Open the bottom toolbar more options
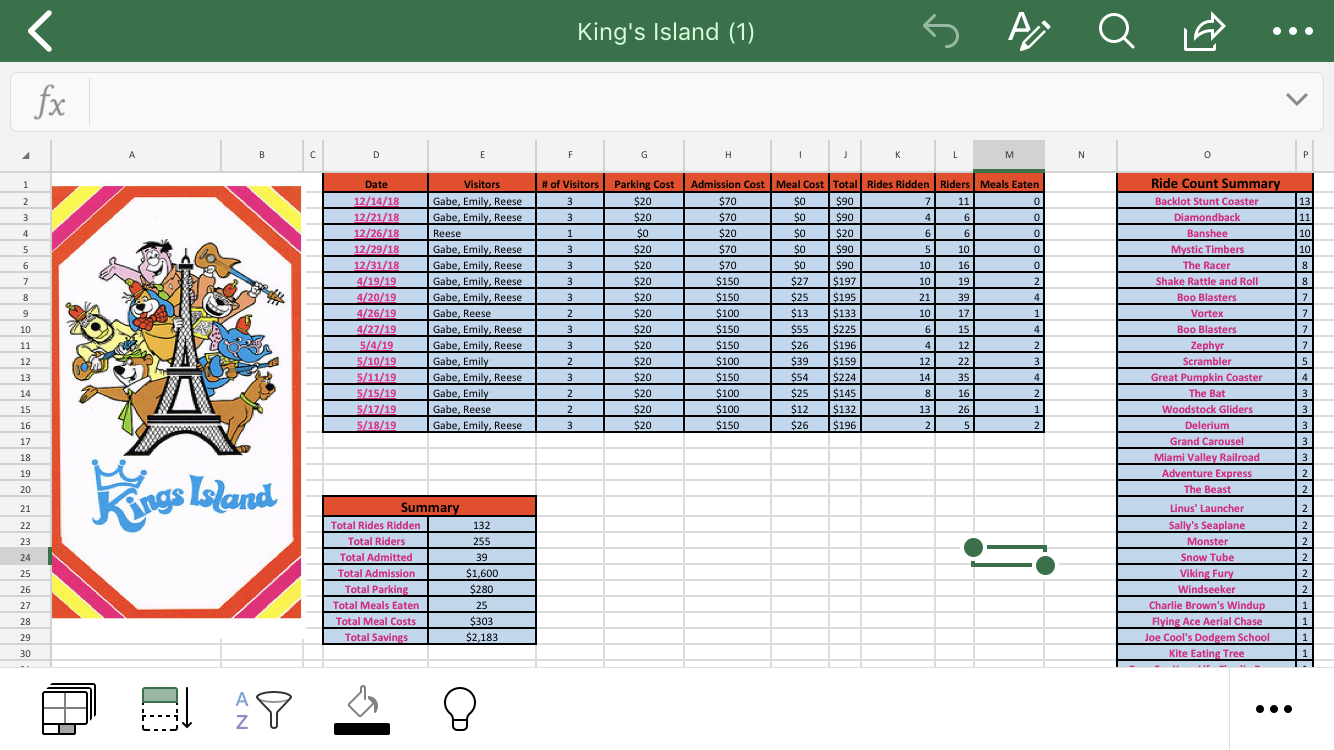 (x=1273, y=709)
